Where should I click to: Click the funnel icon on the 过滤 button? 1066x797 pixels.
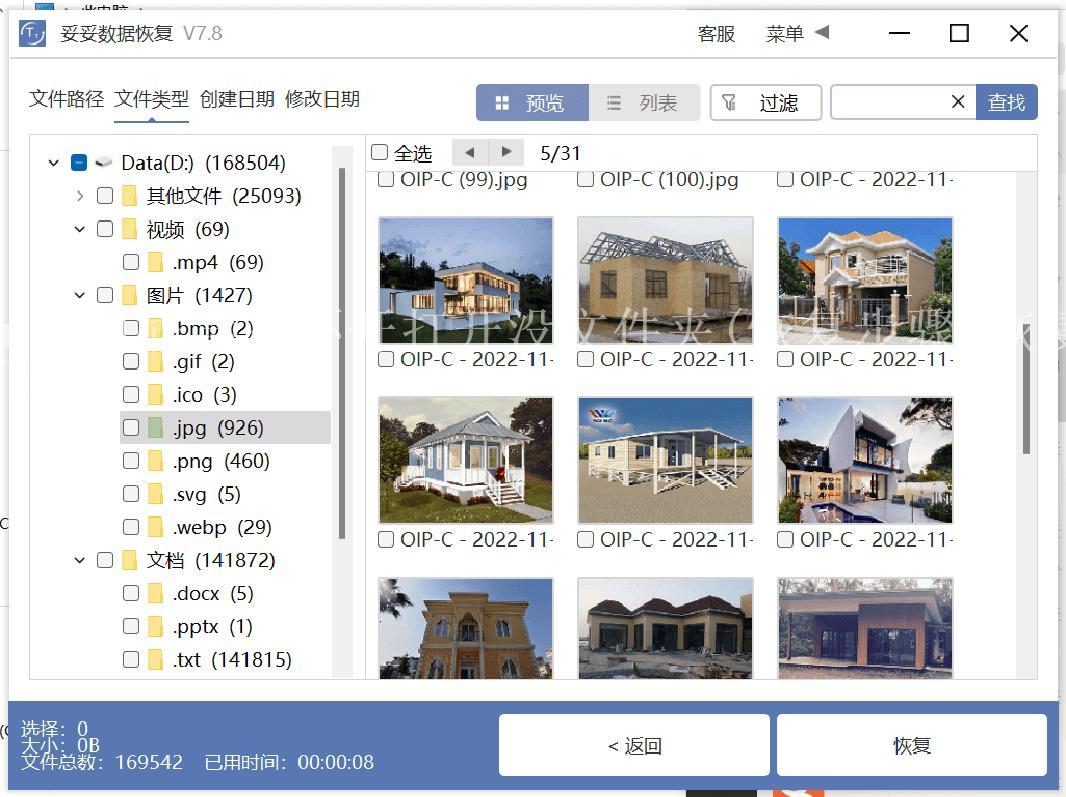coord(729,103)
